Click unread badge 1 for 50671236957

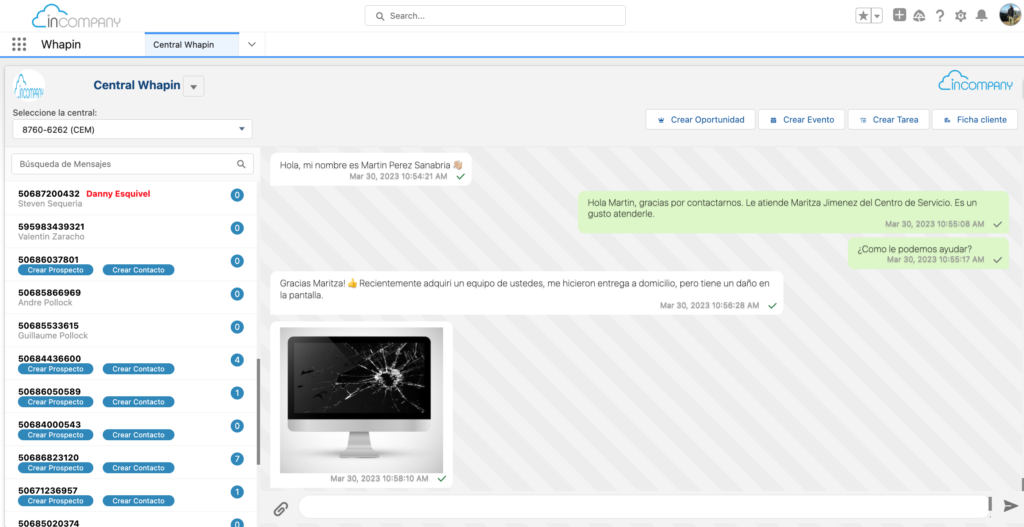tap(238, 492)
